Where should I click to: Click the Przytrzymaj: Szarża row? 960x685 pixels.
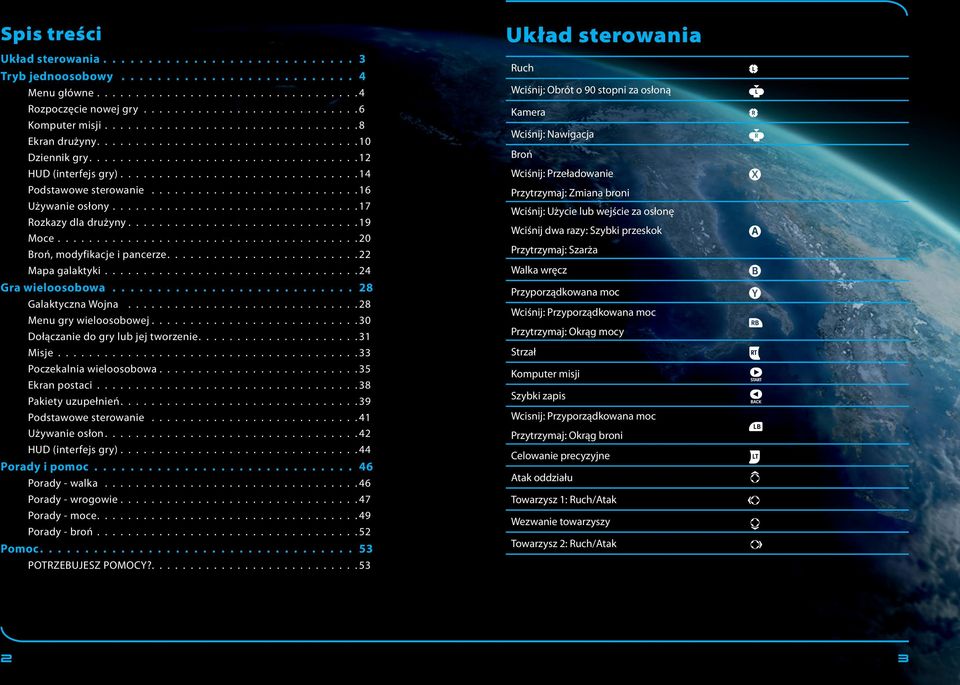point(554,250)
